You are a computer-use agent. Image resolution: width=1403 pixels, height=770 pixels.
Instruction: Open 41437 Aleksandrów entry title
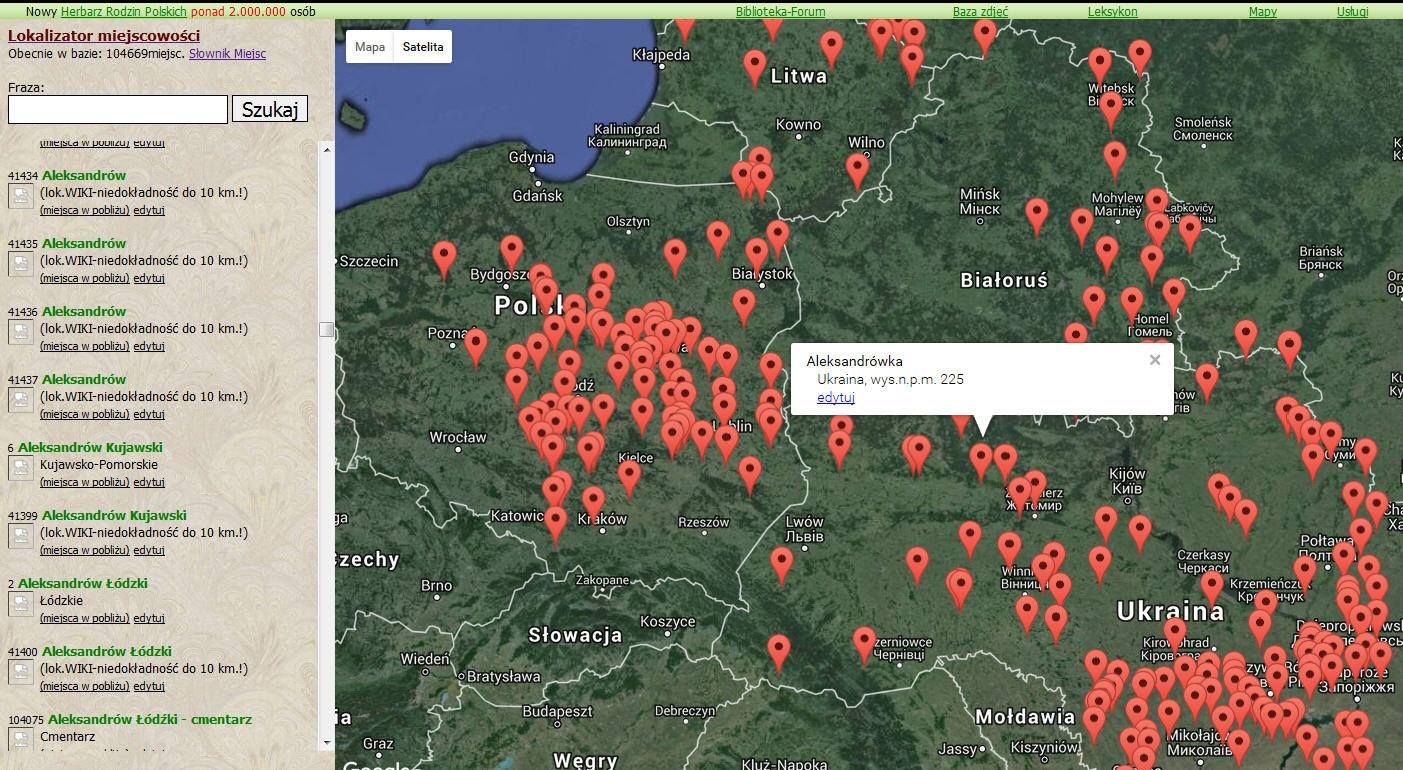[x=84, y=380]
